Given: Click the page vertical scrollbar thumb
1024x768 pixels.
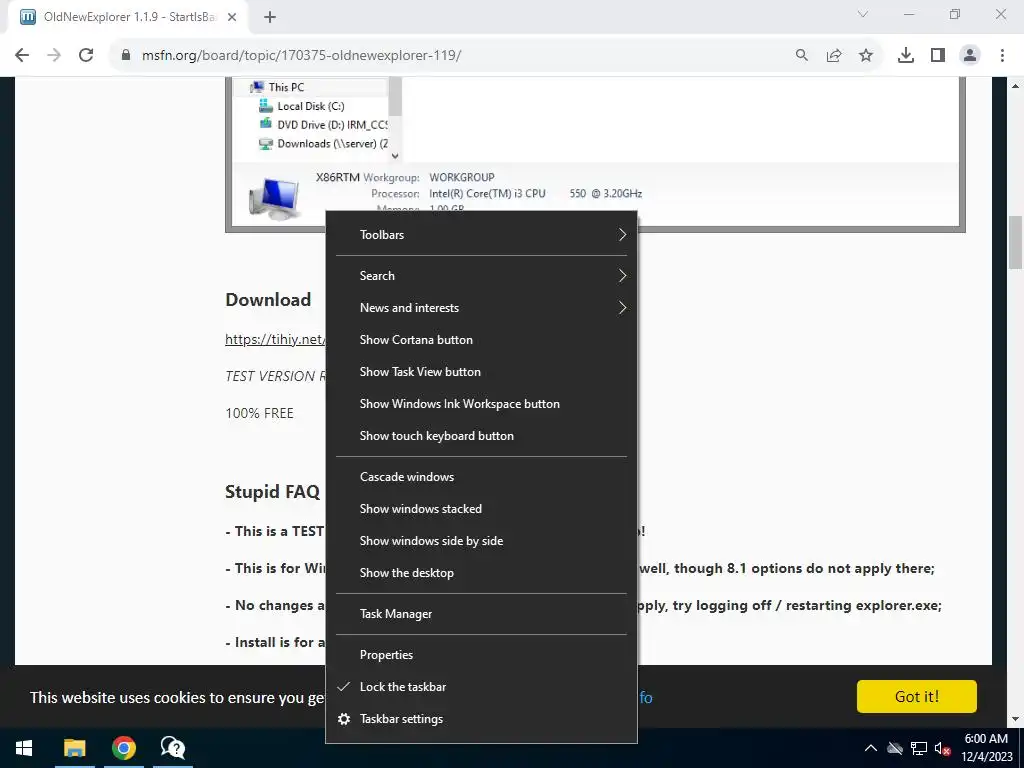Looking at the screenshot, I should [1016, 242].
